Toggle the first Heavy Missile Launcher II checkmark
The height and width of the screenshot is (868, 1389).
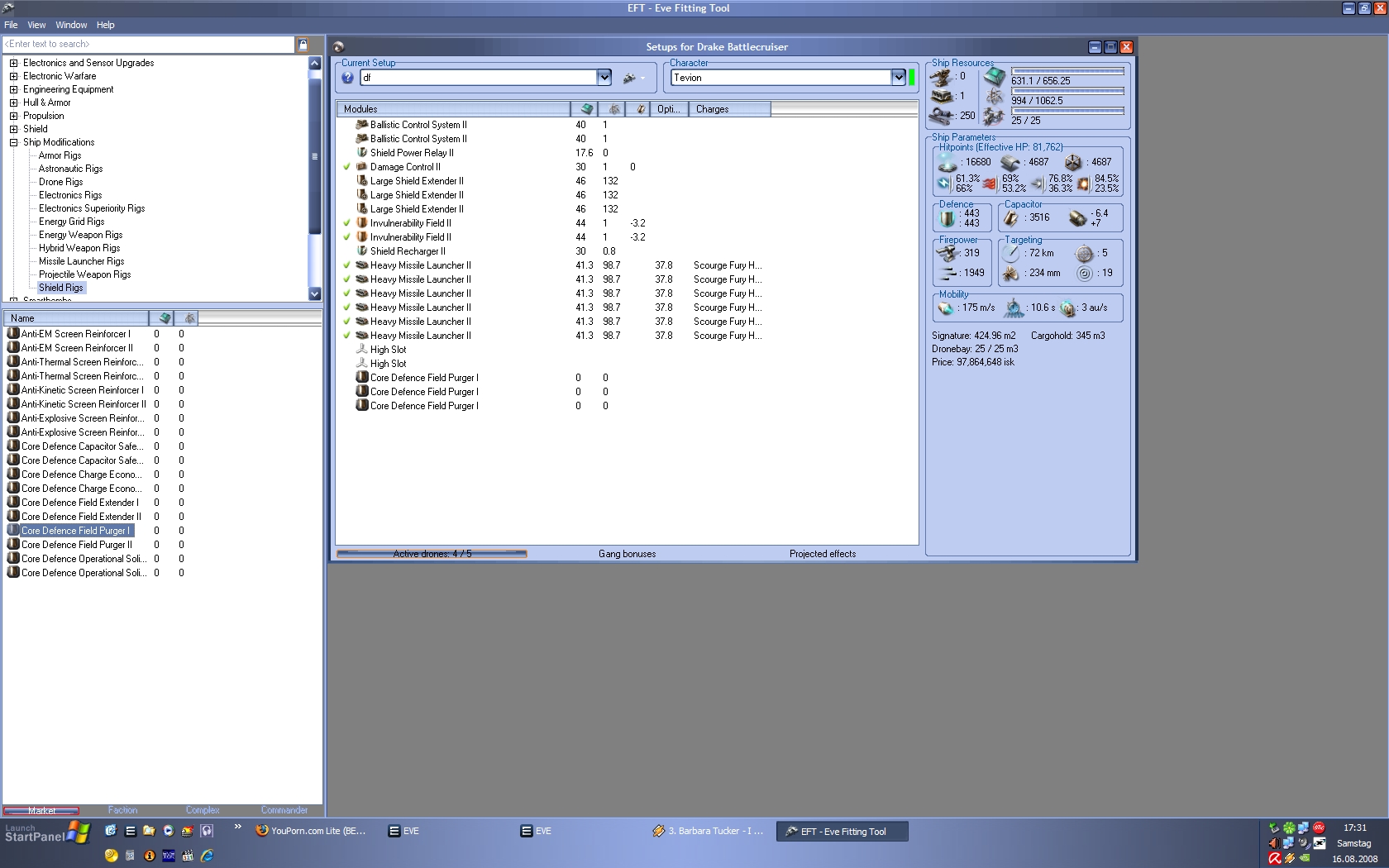(x=347, y=265)
